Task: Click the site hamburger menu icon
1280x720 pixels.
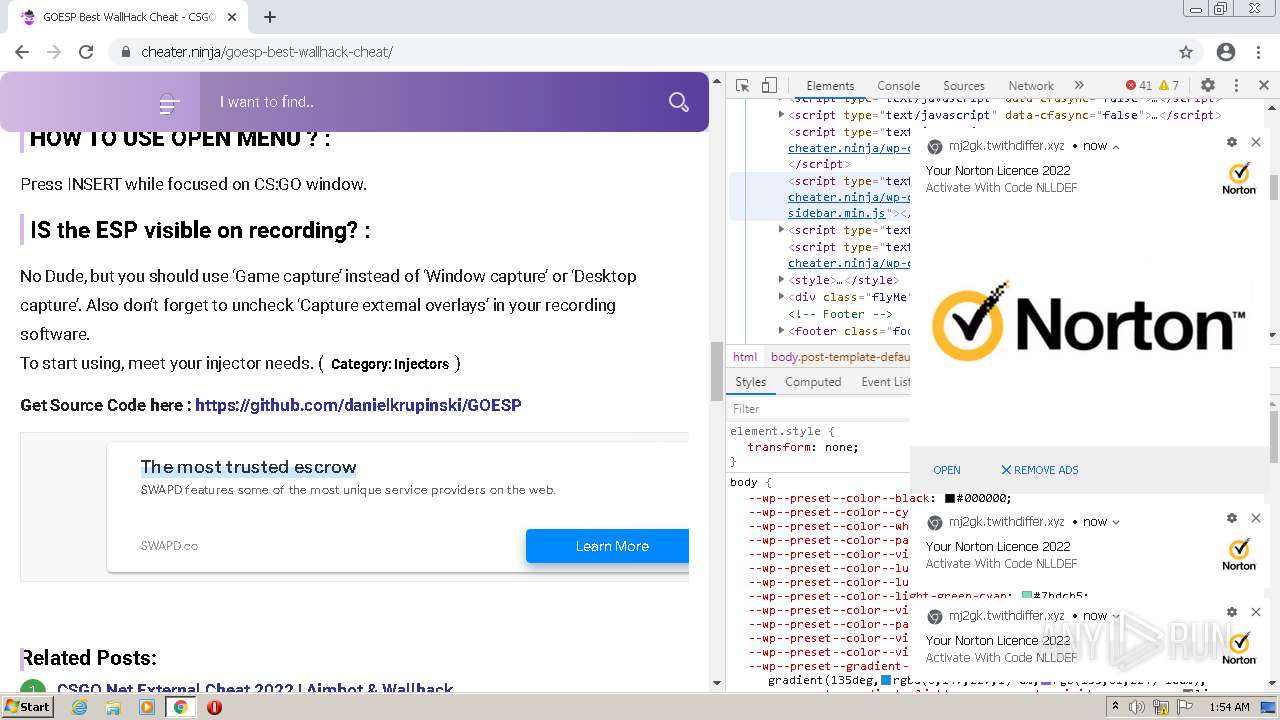Action: (169, 102)
